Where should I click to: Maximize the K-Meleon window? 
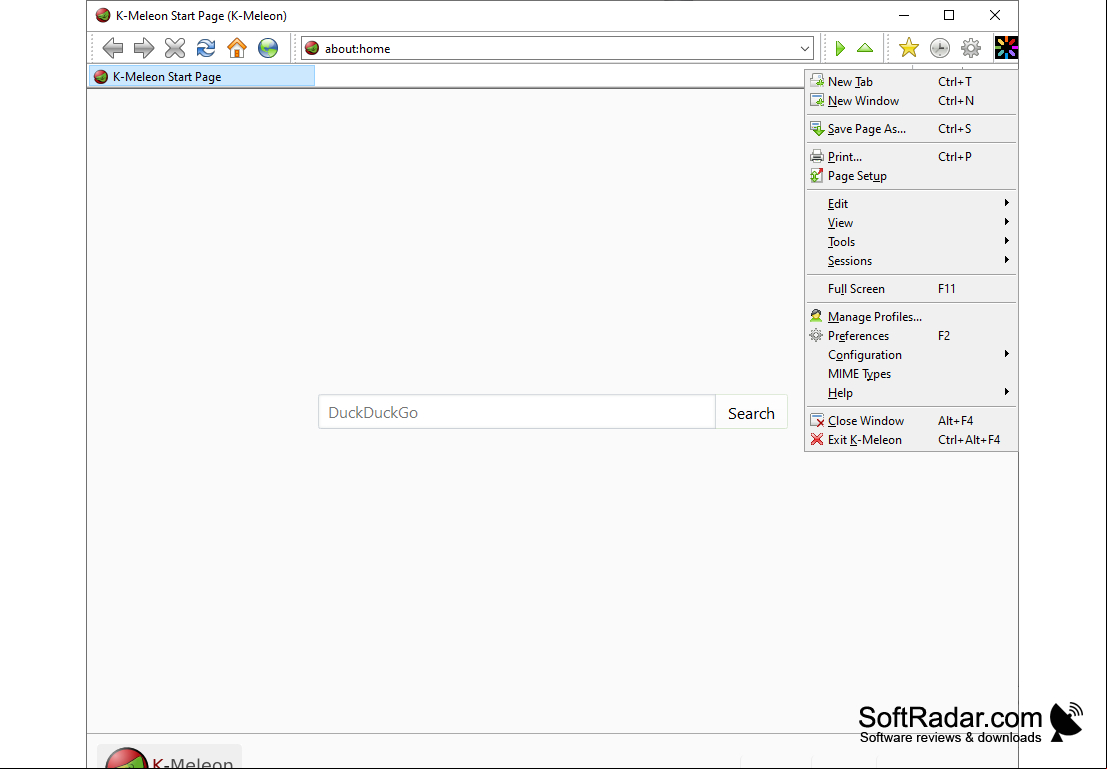click(x=949, y=15)
